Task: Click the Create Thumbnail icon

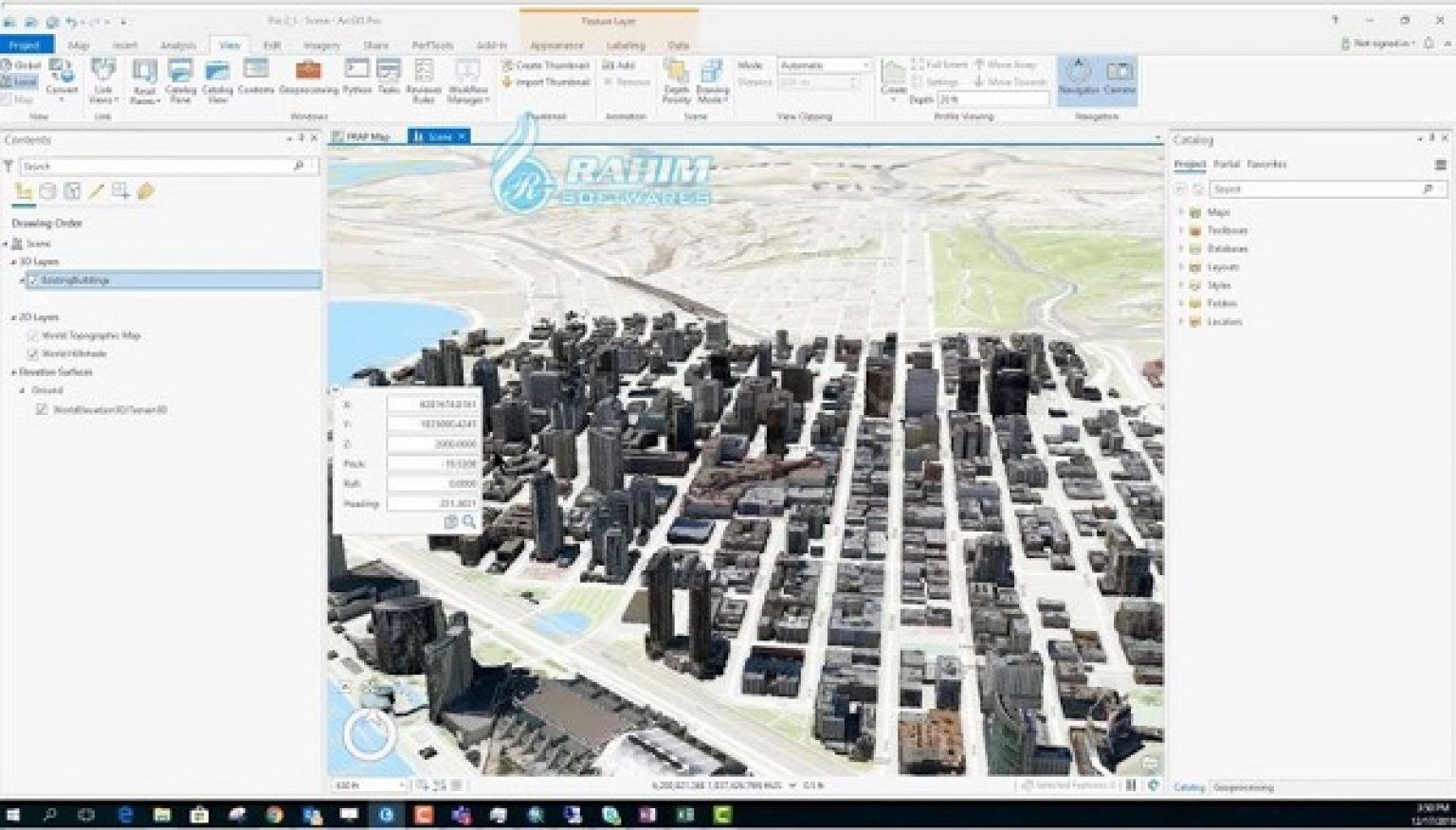Action: [x=547, y=64]
